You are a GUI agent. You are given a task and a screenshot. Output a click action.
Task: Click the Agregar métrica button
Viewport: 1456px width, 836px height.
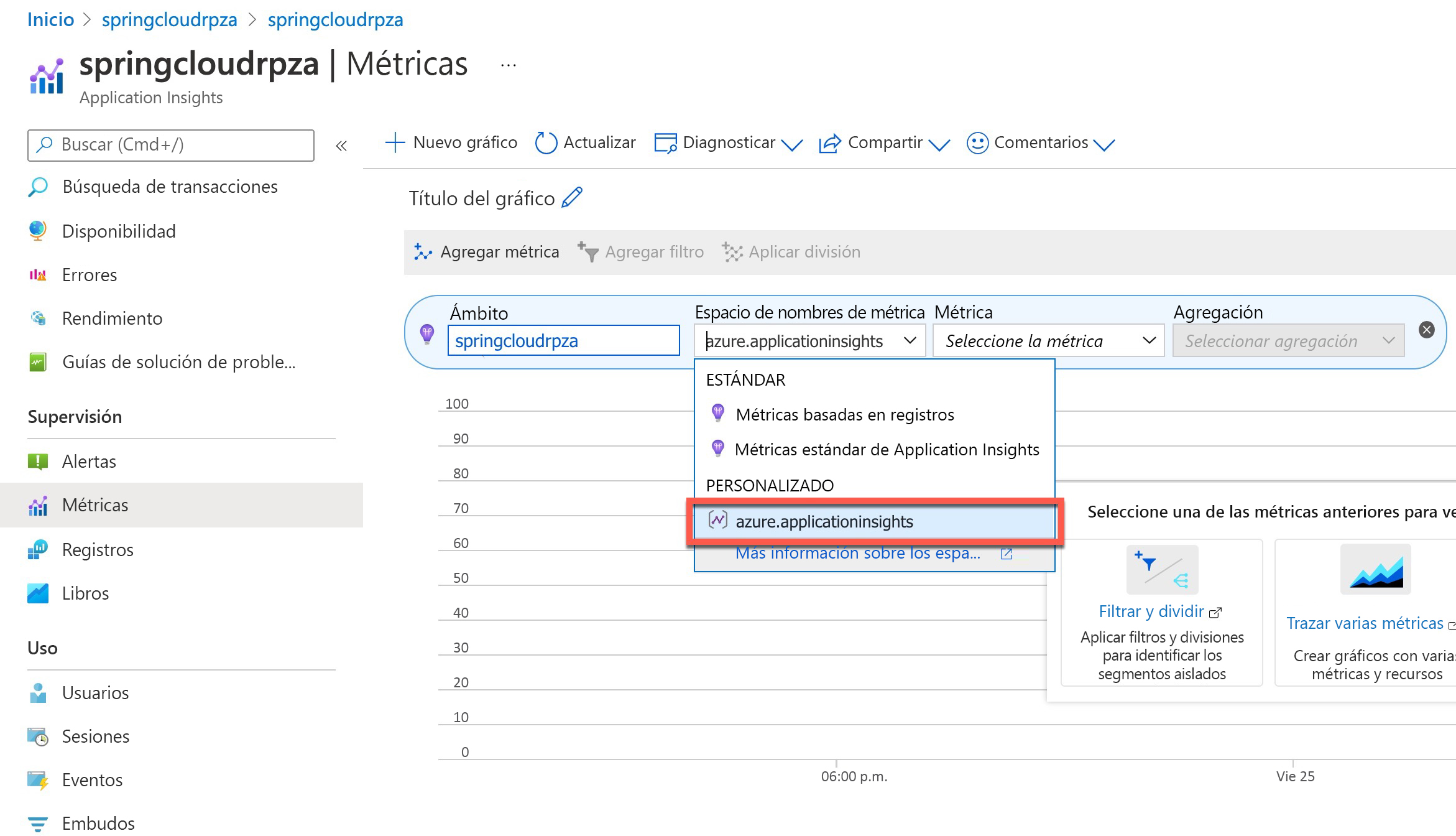pos(487,252)
